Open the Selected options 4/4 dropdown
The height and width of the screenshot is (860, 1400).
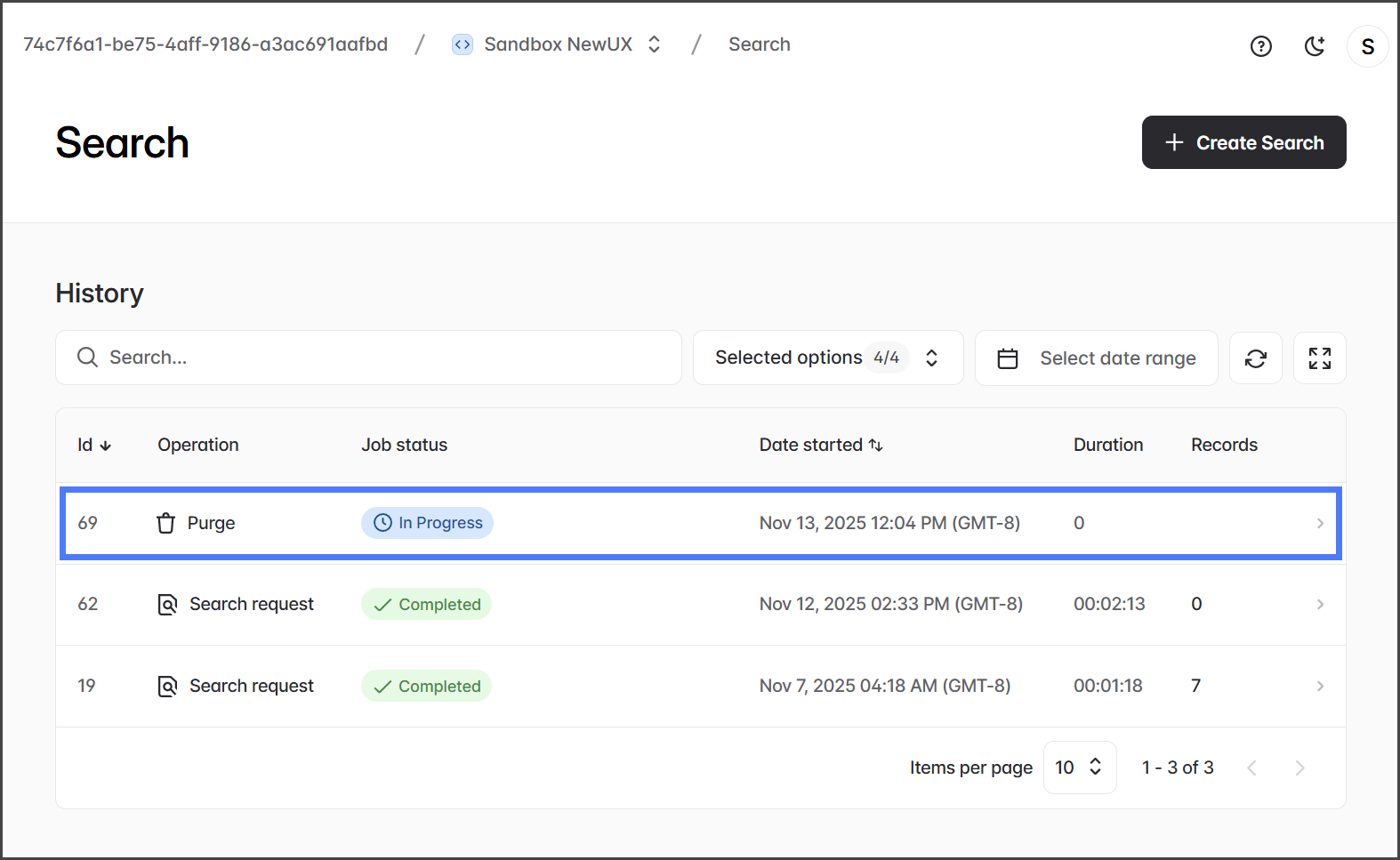(827, 358)
